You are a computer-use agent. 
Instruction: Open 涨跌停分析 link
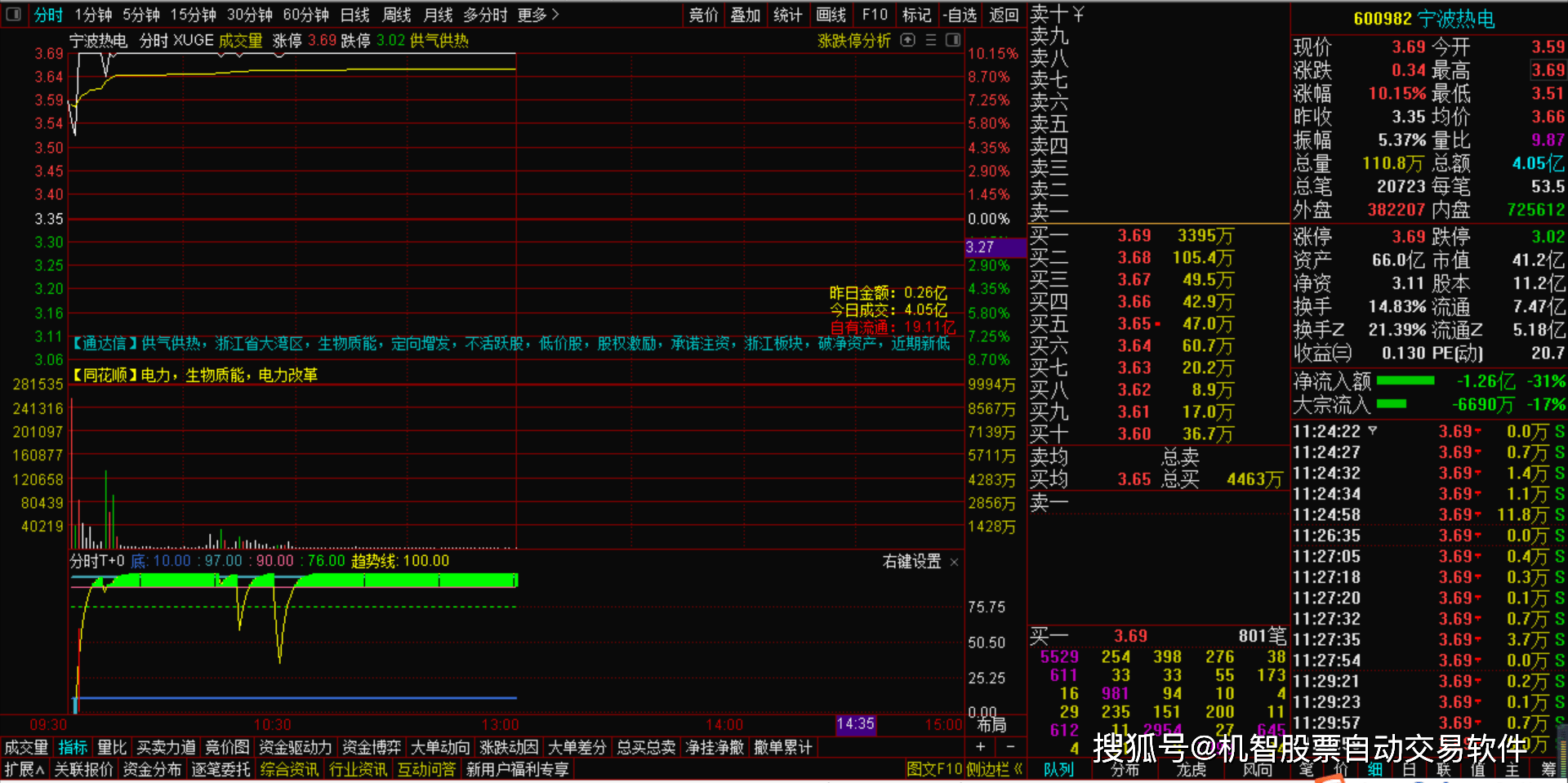pos(853,41)
